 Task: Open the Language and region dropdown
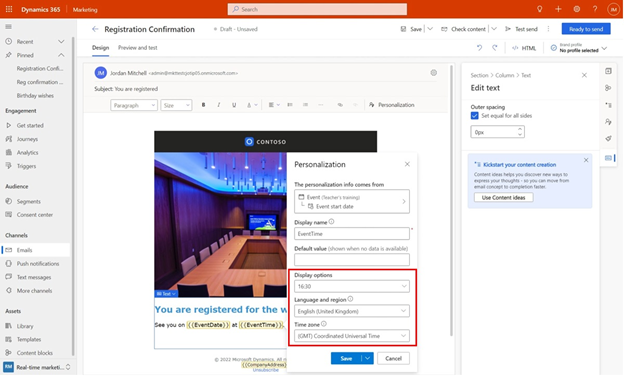(x=352, y=311)
